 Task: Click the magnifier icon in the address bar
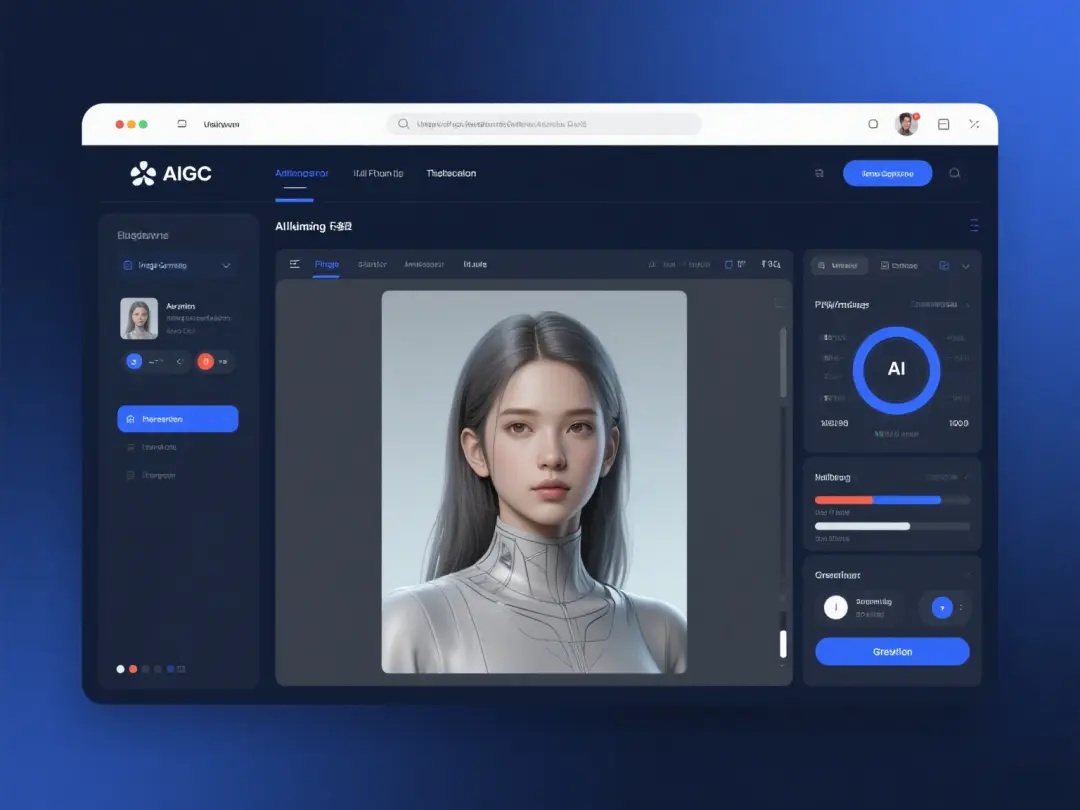(403, 124)
